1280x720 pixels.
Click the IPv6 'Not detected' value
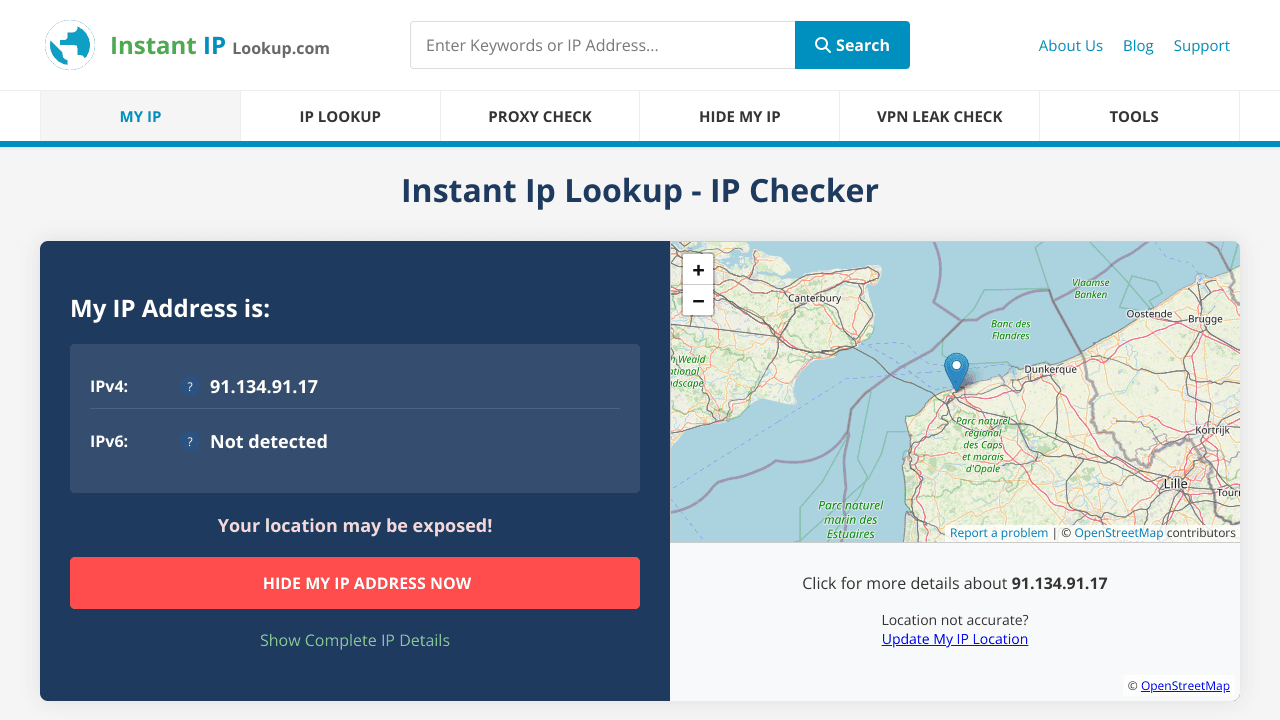tap(269, 441)
